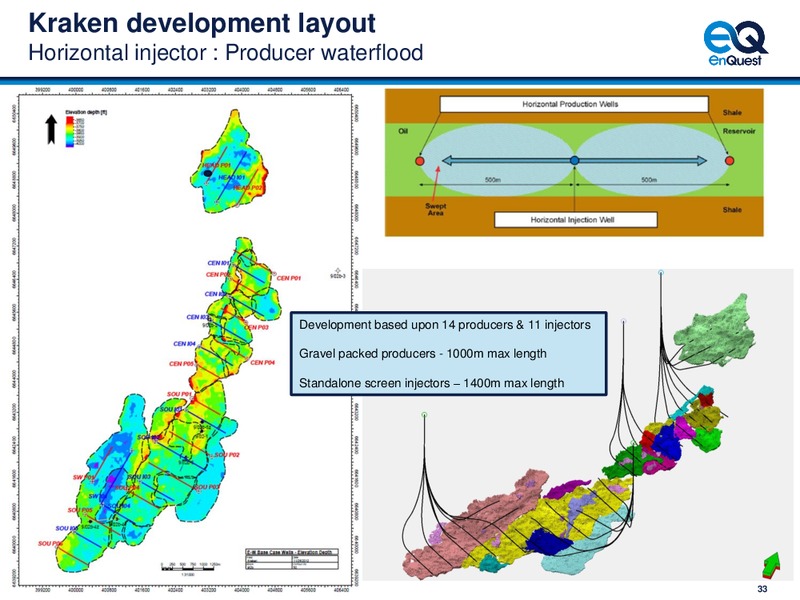Screen dimensions: 800x600
Task: Click the upper 'Shale' label
Action: 732,112
